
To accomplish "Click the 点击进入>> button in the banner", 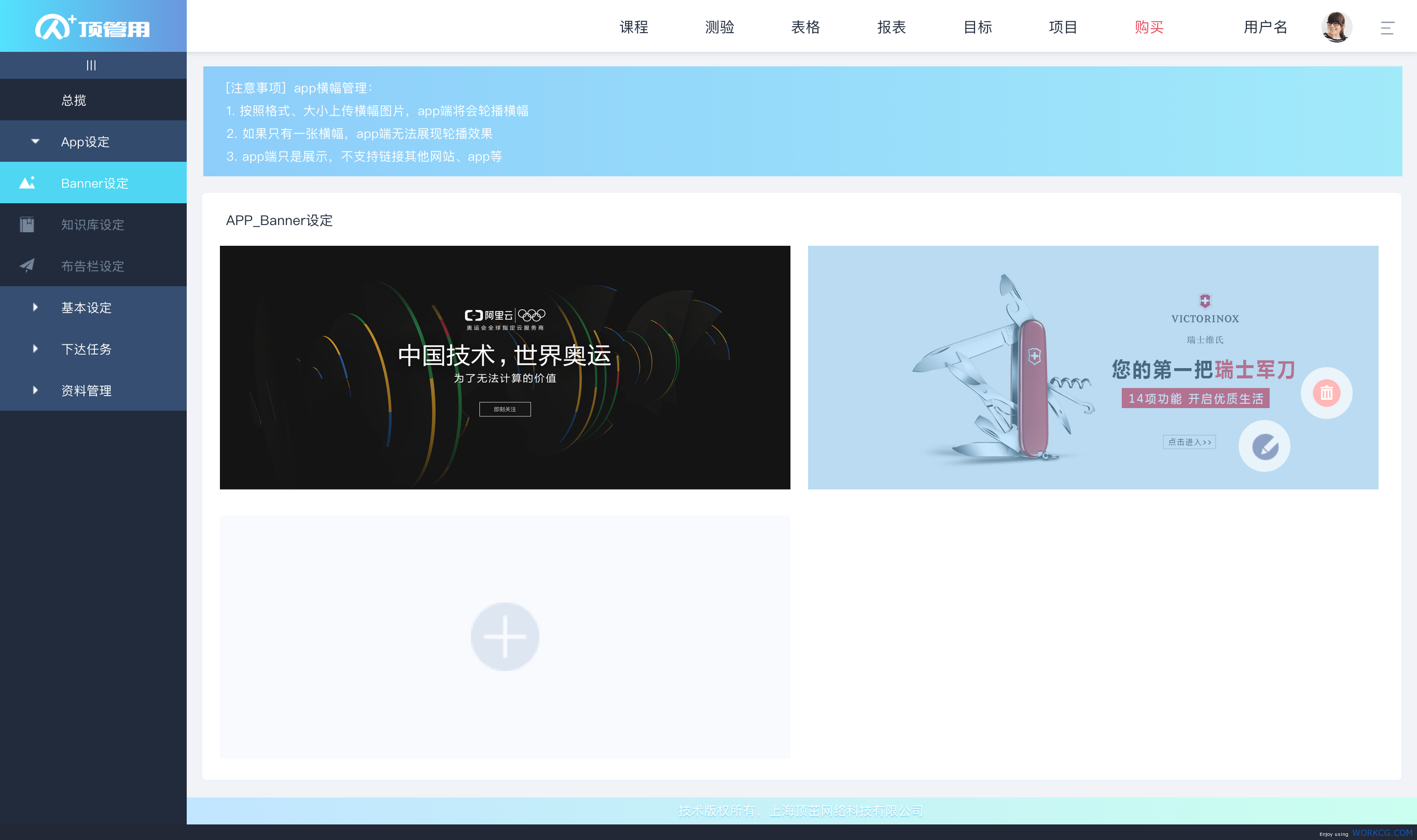I will 1189,441.
